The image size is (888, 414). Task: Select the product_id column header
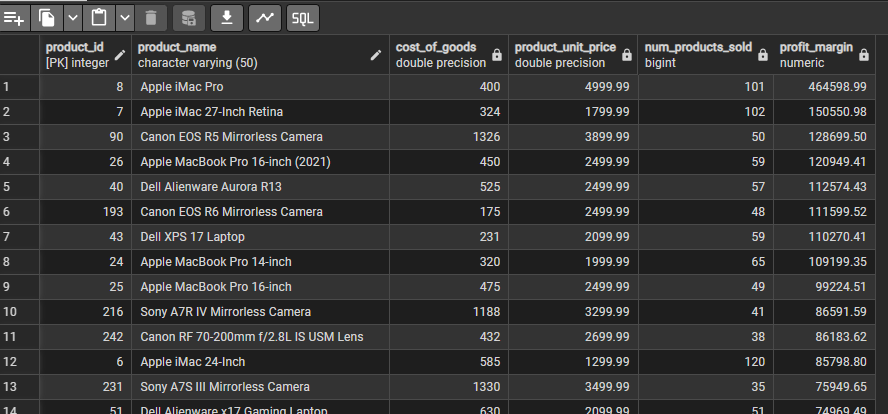pos(86,55)
